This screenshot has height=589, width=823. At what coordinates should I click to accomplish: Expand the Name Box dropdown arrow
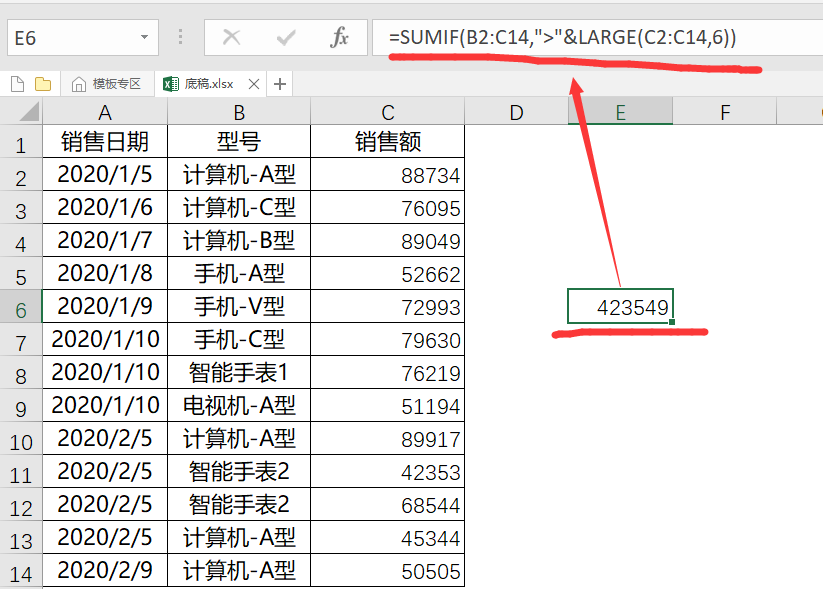[x=145, y=38]
